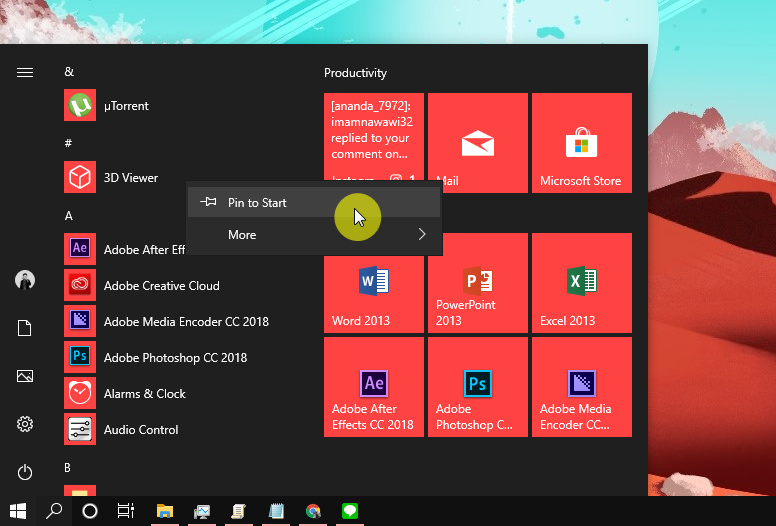Viewport: 776px width, 526px height.
Task: Launch the PowerPoint 2013 tile
Action: [478, 283]
